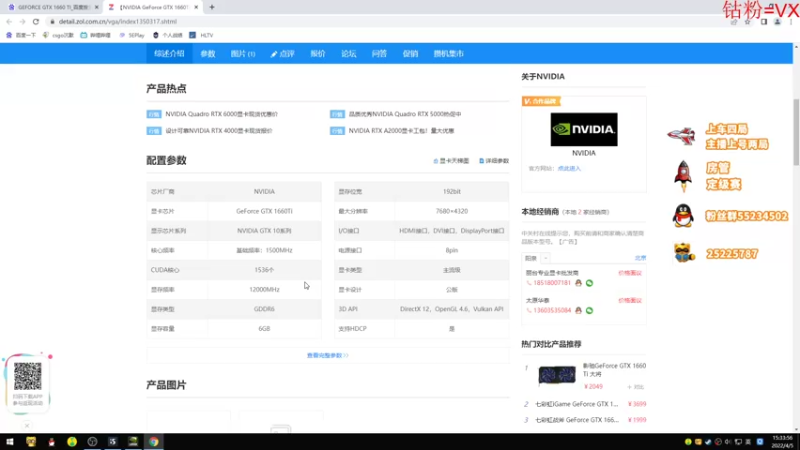
Task: Click the NVIDIA brand logo image
Action: coord(584,130)
